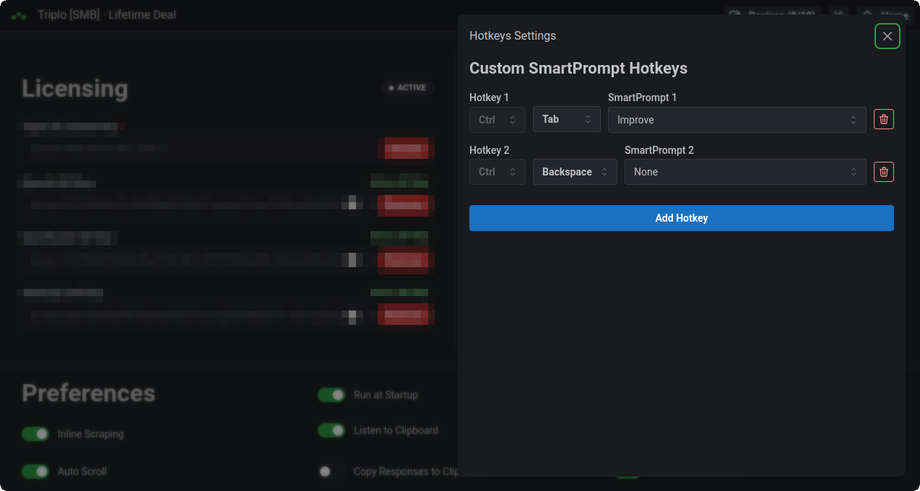Click the Preferences section heading
Screen dimensions: 920x491
tap(89, 394)
